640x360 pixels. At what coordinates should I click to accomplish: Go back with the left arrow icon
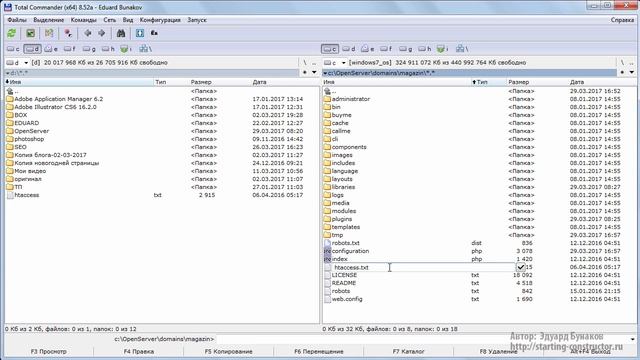[87, 33]
